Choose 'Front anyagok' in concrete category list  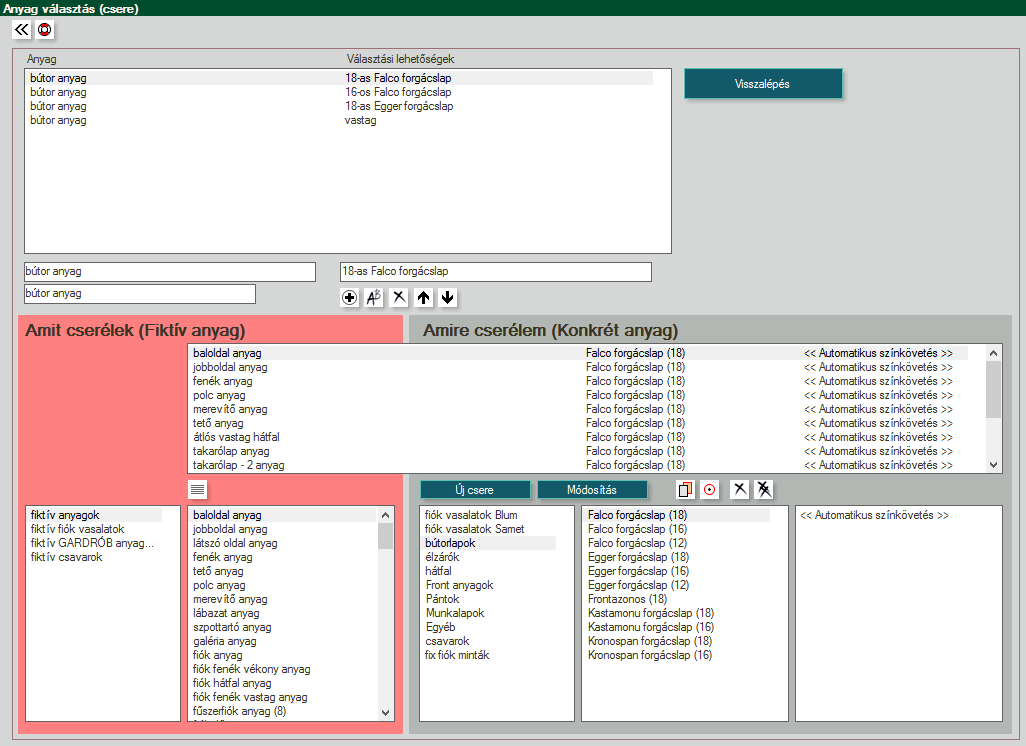(x=459, y=585)
